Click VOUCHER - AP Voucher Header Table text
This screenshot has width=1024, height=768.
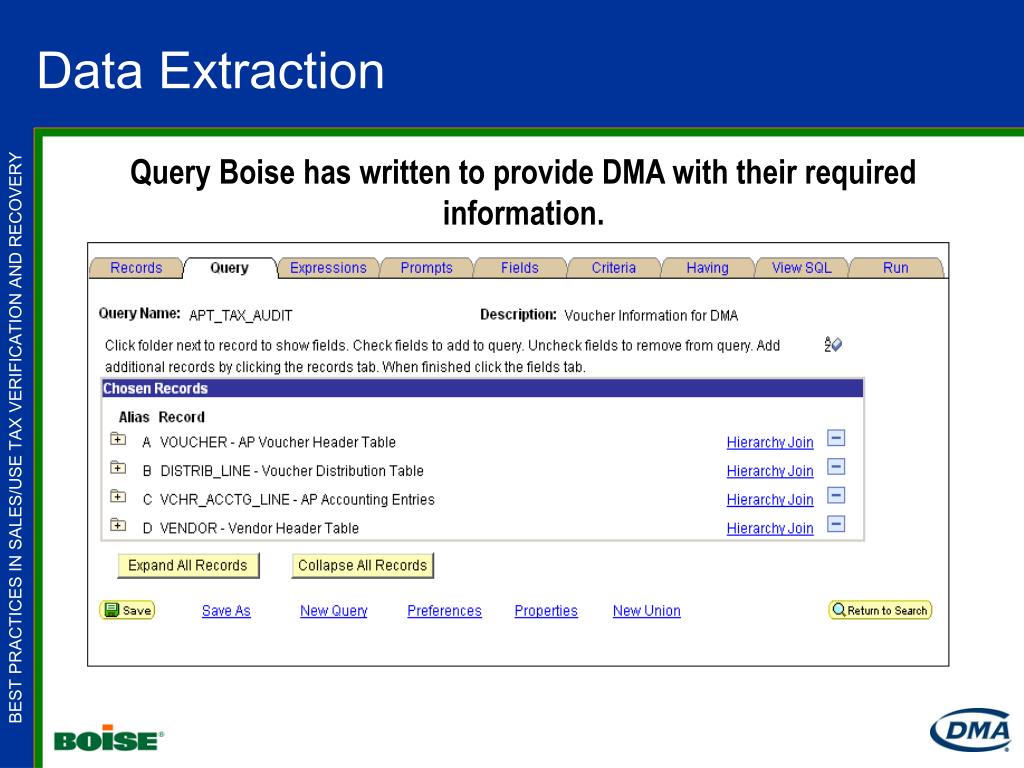[278, 442]
